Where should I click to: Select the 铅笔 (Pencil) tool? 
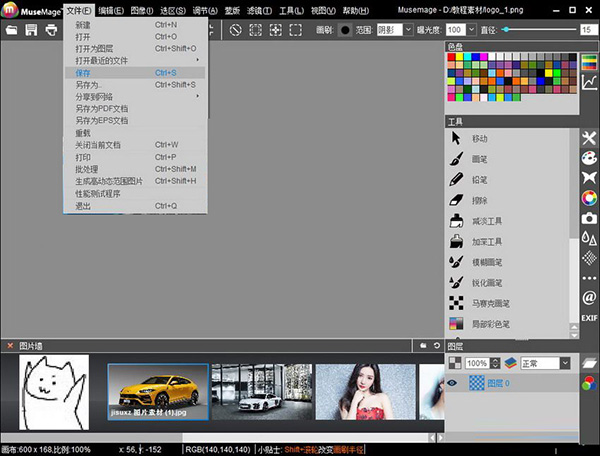[478, 180]
